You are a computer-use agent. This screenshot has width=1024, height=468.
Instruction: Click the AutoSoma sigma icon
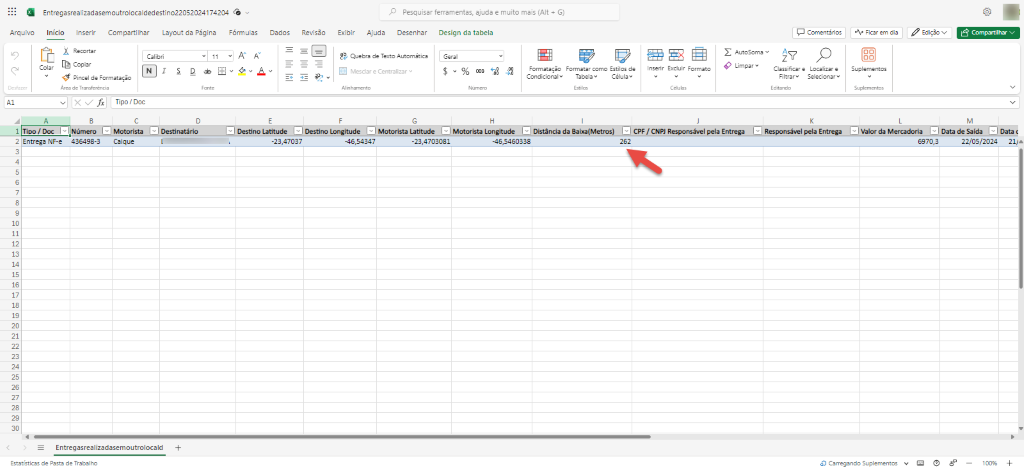pyautogui.click(x=728, y=51)
